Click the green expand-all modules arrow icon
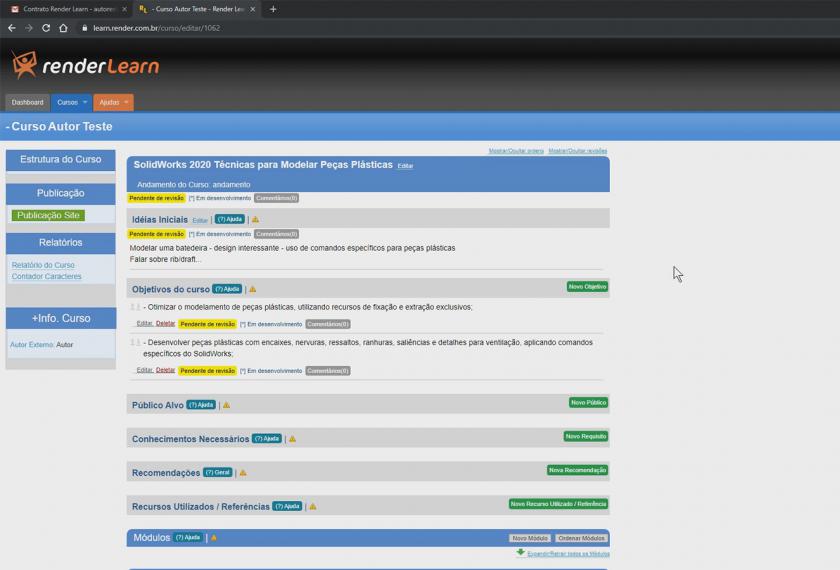 tap(520, 552)
